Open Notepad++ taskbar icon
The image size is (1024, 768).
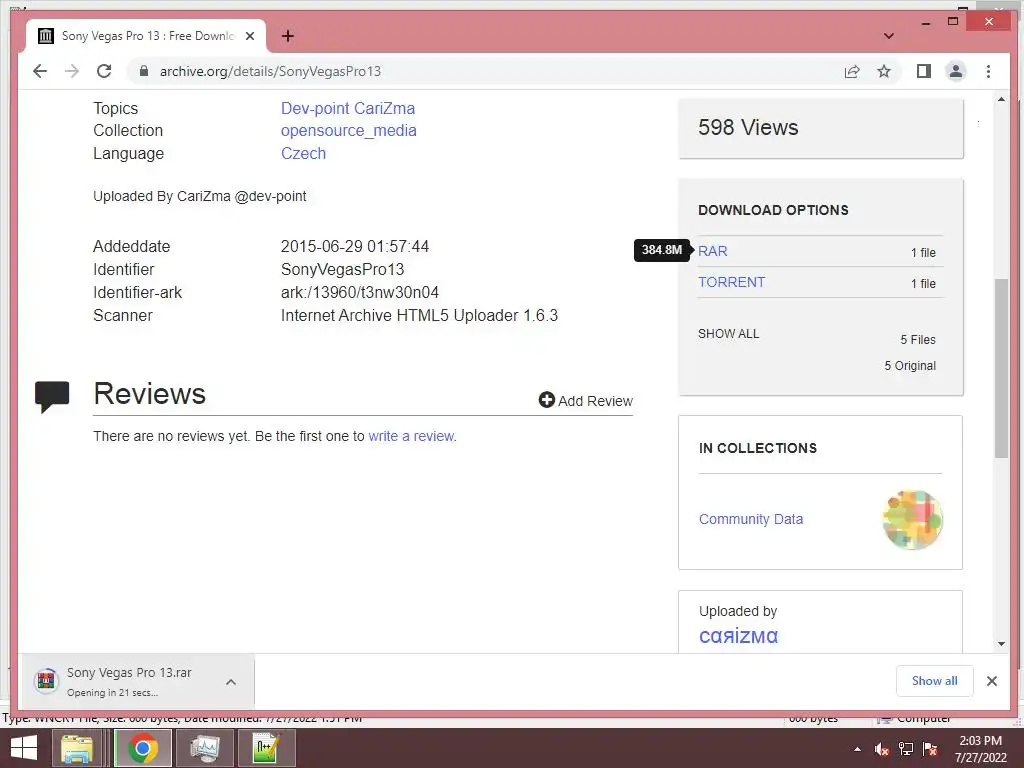pos(266,748)
